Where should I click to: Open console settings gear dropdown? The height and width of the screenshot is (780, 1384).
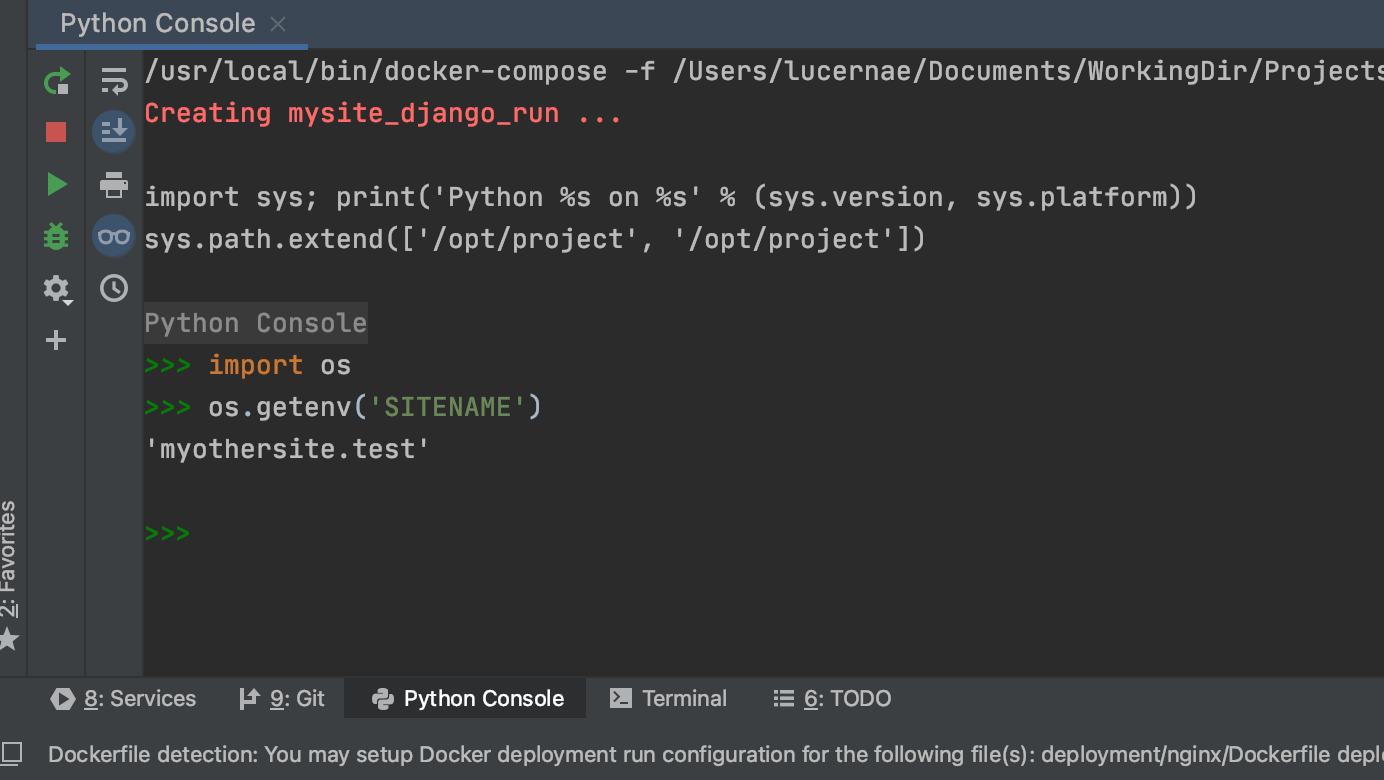56,290
